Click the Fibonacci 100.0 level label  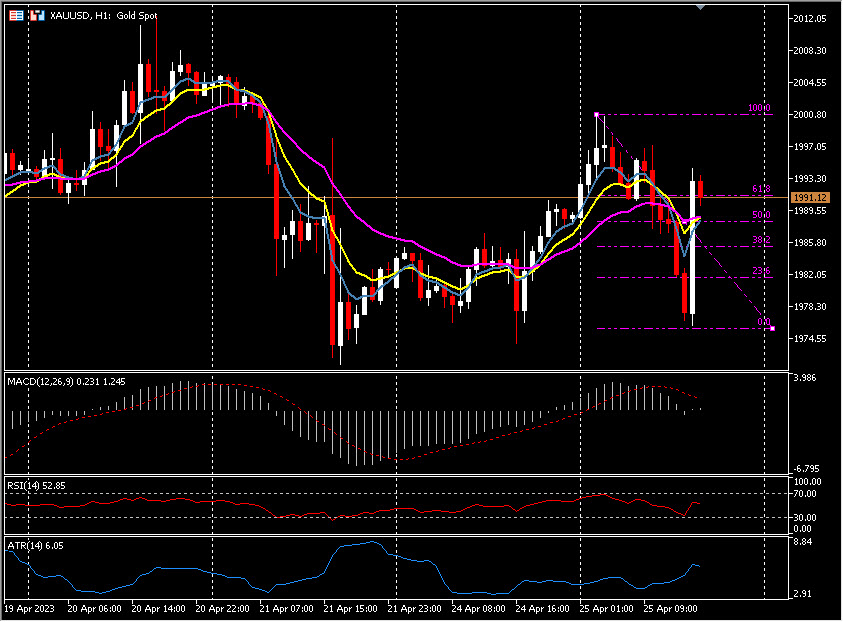759,108
